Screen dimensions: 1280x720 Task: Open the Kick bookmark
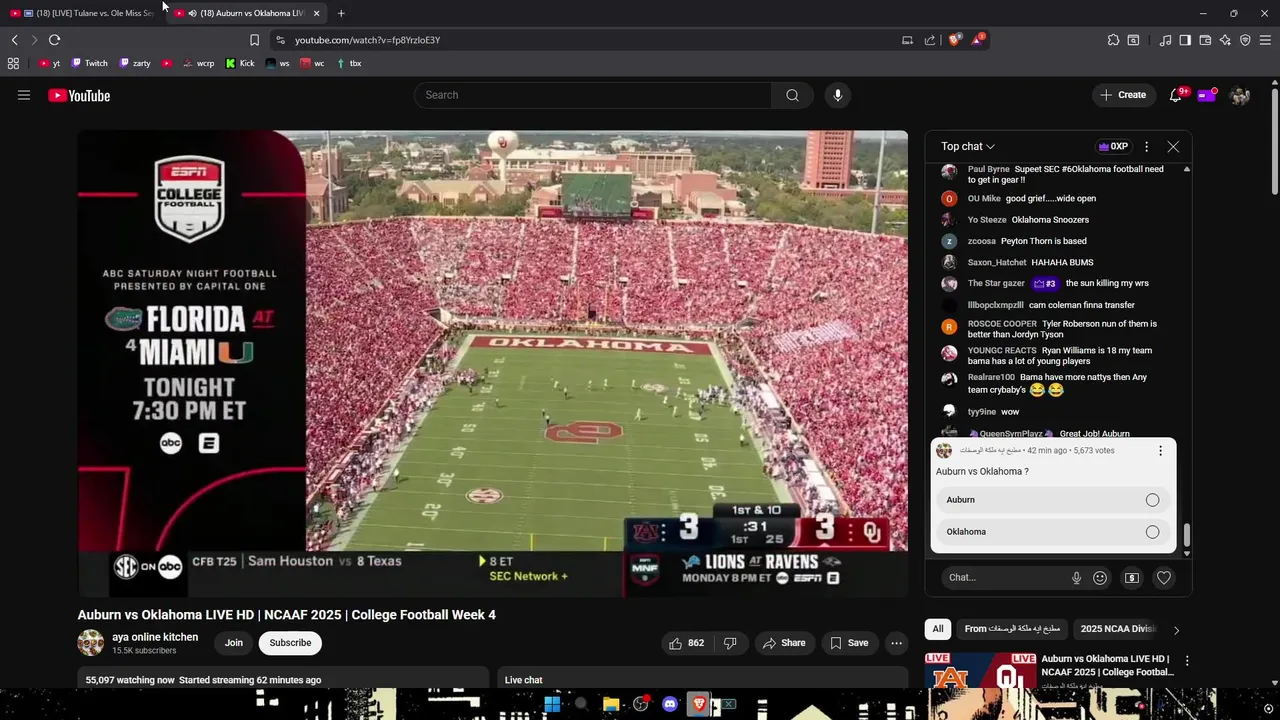pos(240,63)
